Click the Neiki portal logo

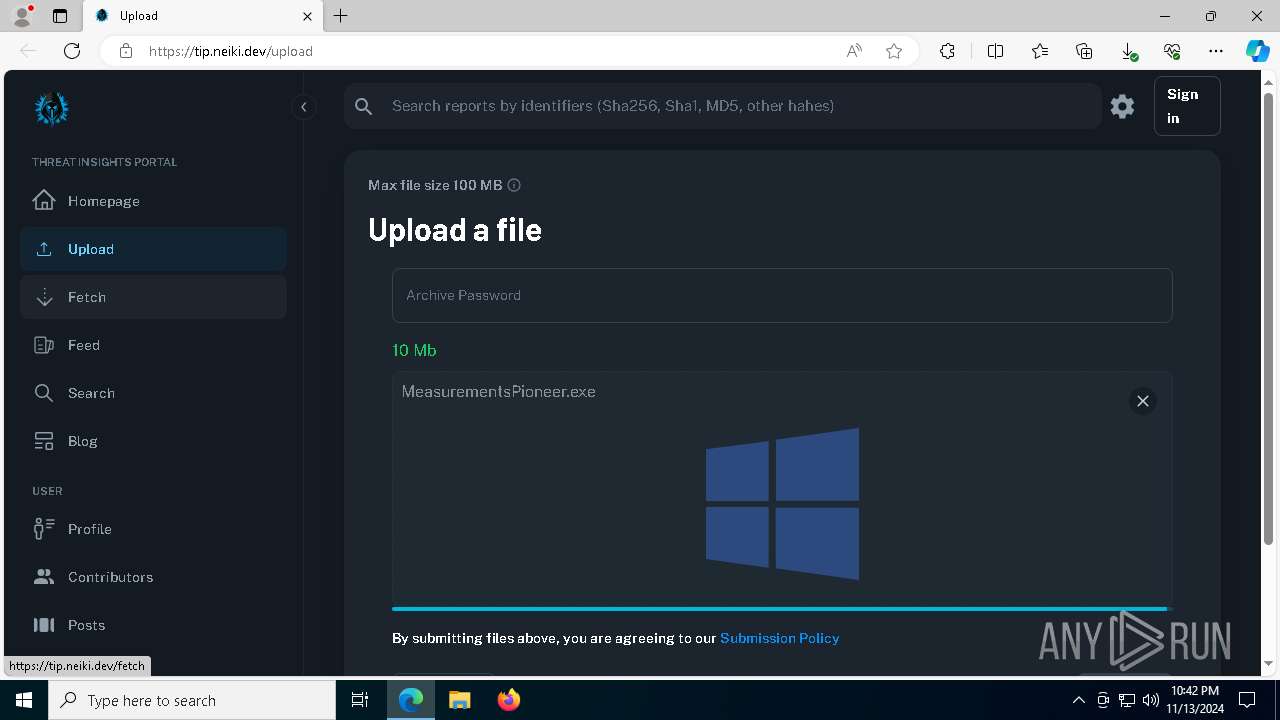click(51, 108)
